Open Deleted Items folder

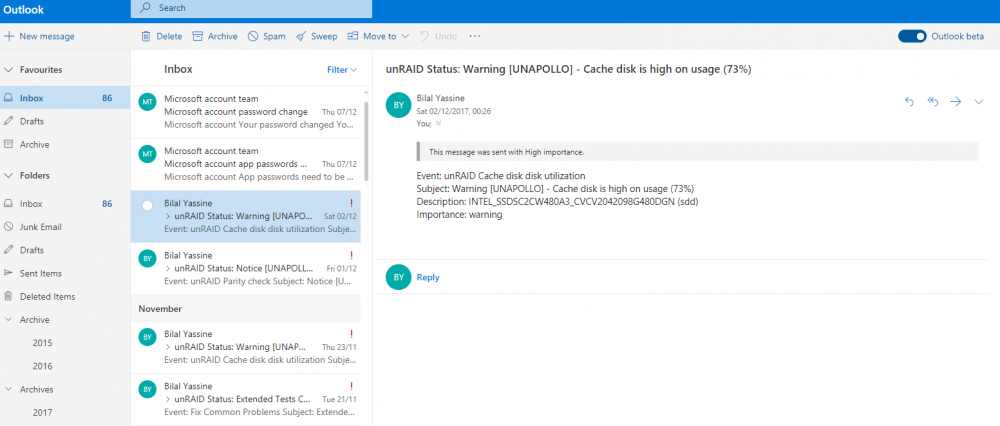click(65, 296)
